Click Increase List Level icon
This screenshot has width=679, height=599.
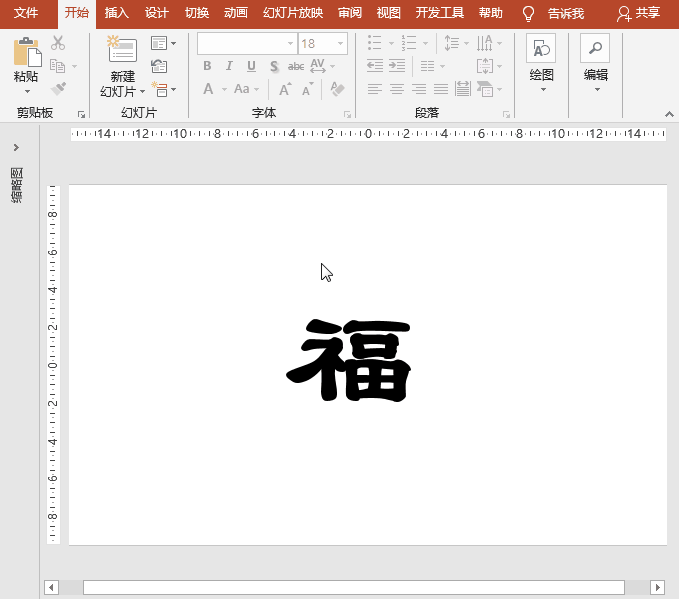(x=397, y=66)
